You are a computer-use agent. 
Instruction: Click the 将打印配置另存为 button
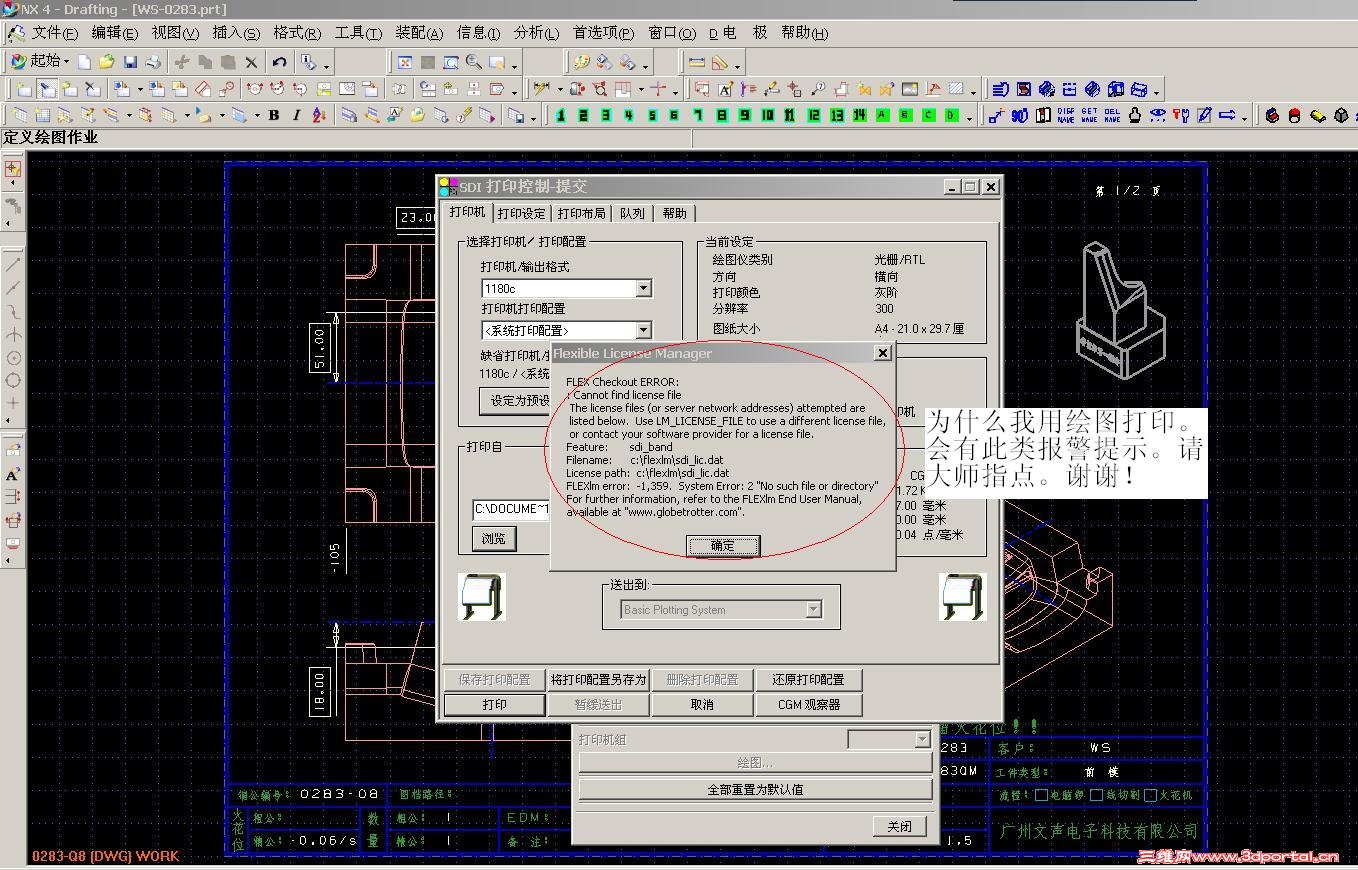click(x=598, y=679)
